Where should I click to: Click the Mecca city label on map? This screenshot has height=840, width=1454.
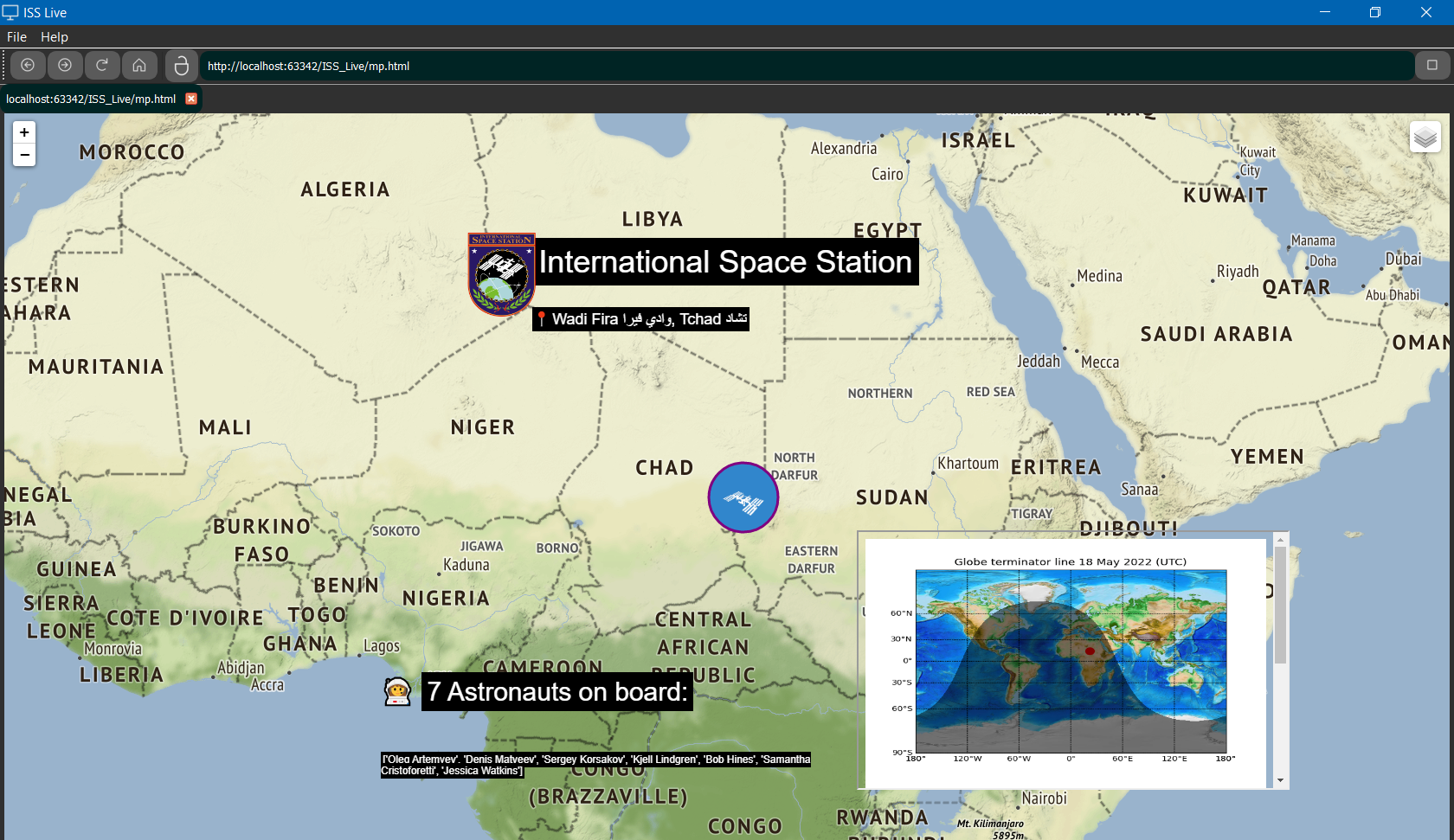[x=1100, y=362]
